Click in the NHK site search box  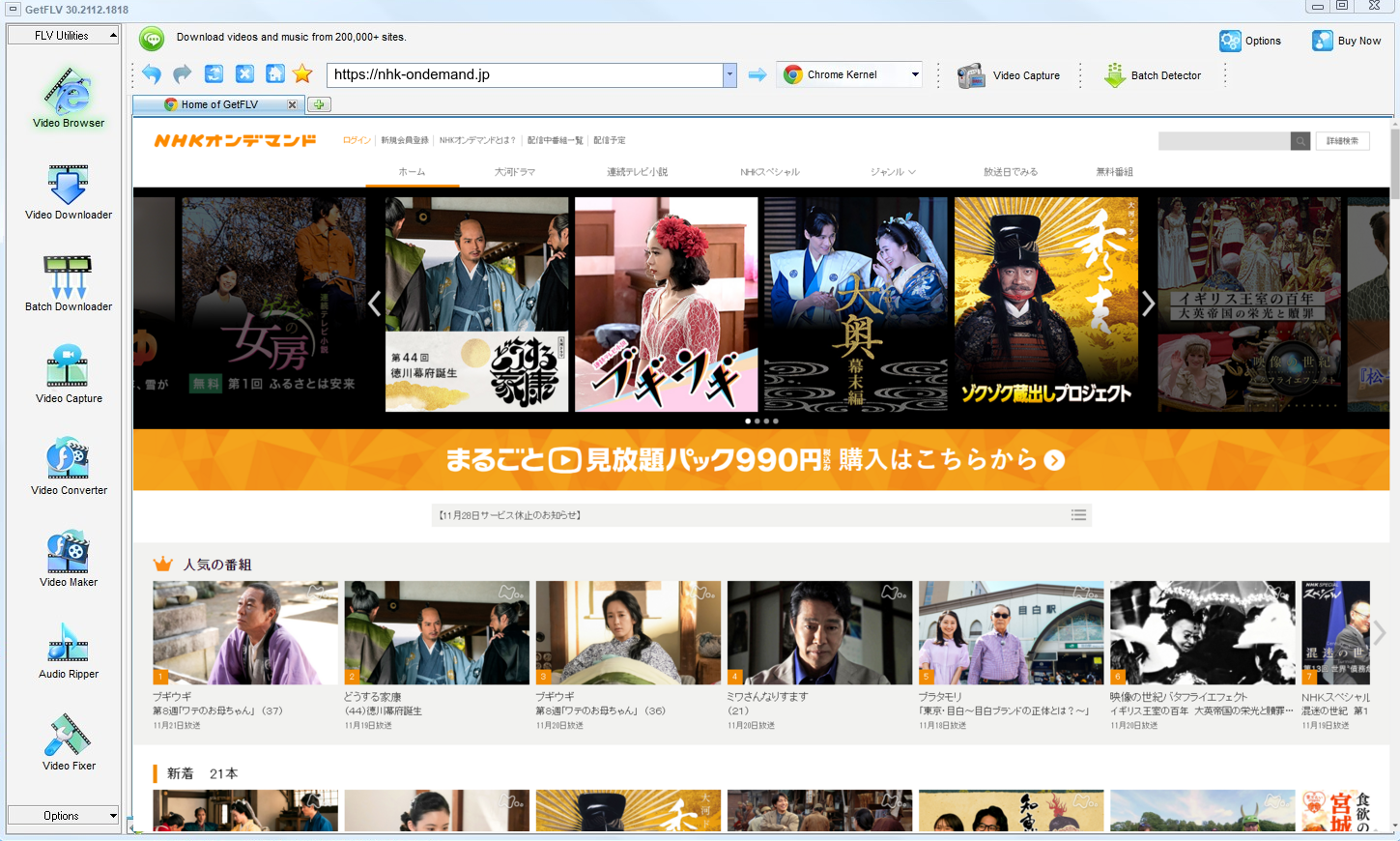1224,141
